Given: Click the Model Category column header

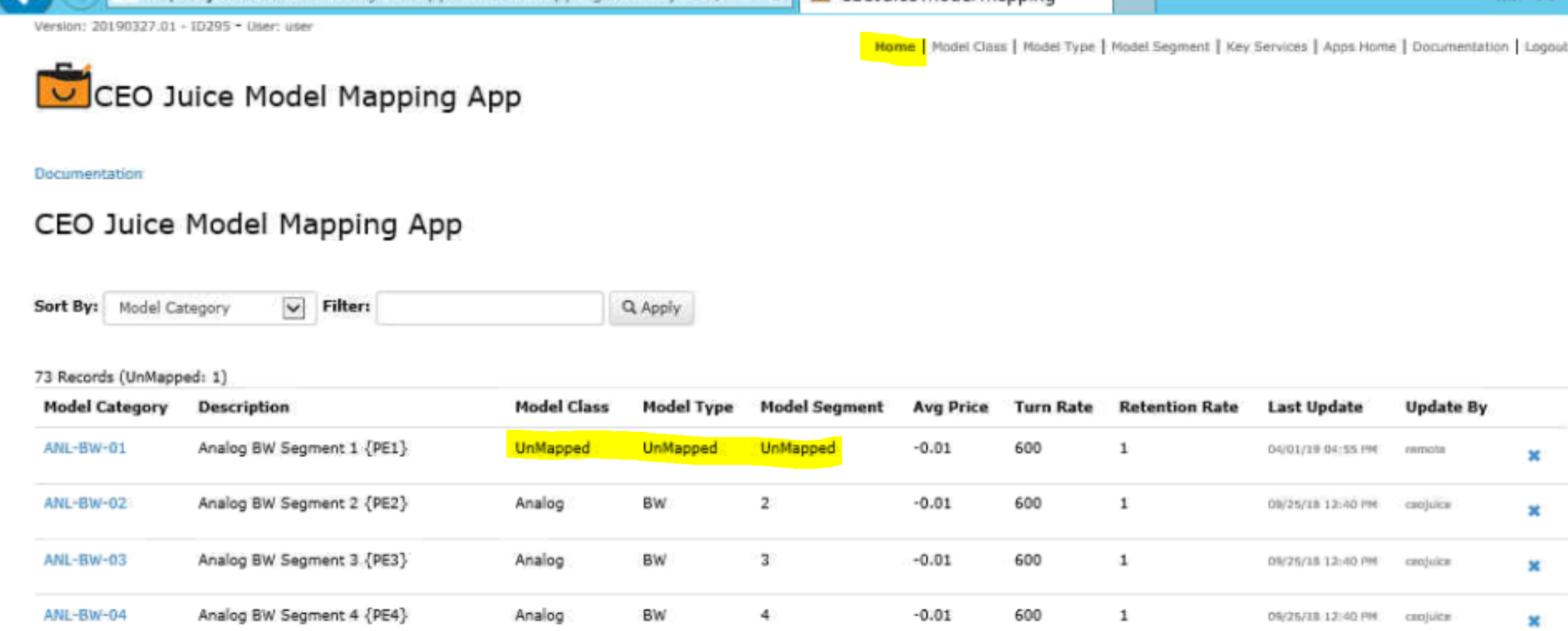Looking at the screenshot, I should coord(106,407).
